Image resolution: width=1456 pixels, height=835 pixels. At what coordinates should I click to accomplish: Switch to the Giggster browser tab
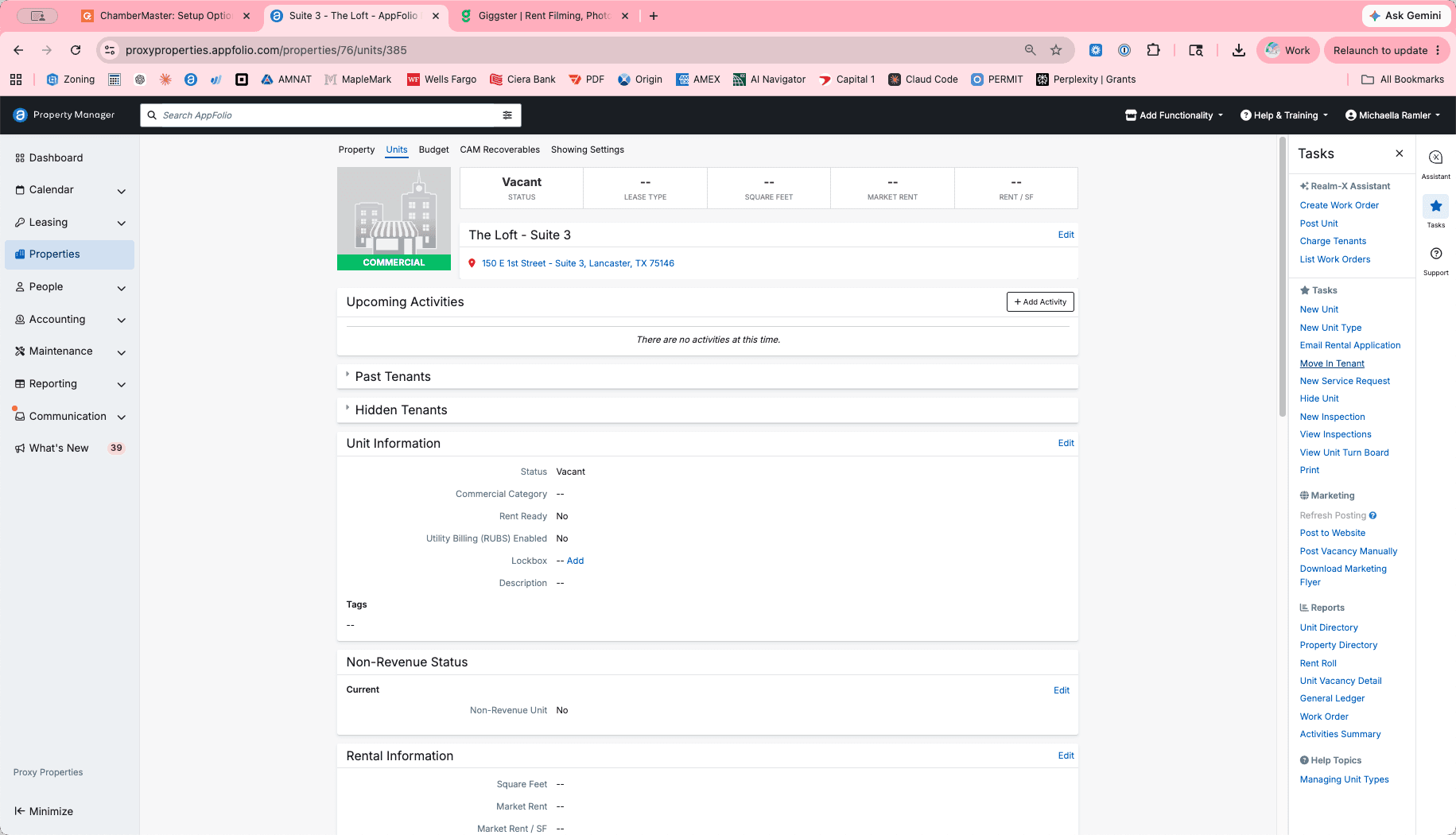coord(544,16)
